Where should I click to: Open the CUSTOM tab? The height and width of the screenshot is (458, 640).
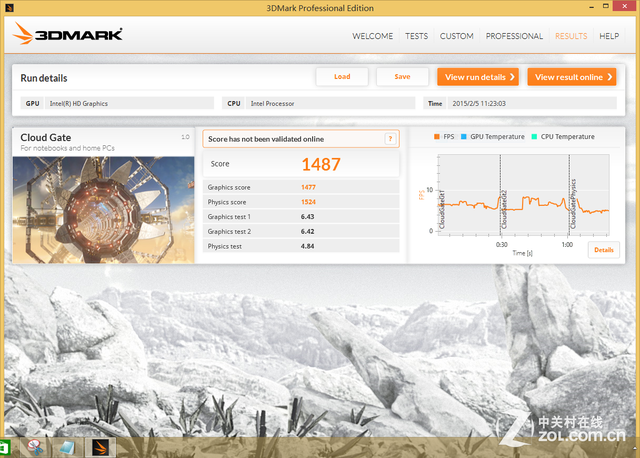[x=456, y=36]
